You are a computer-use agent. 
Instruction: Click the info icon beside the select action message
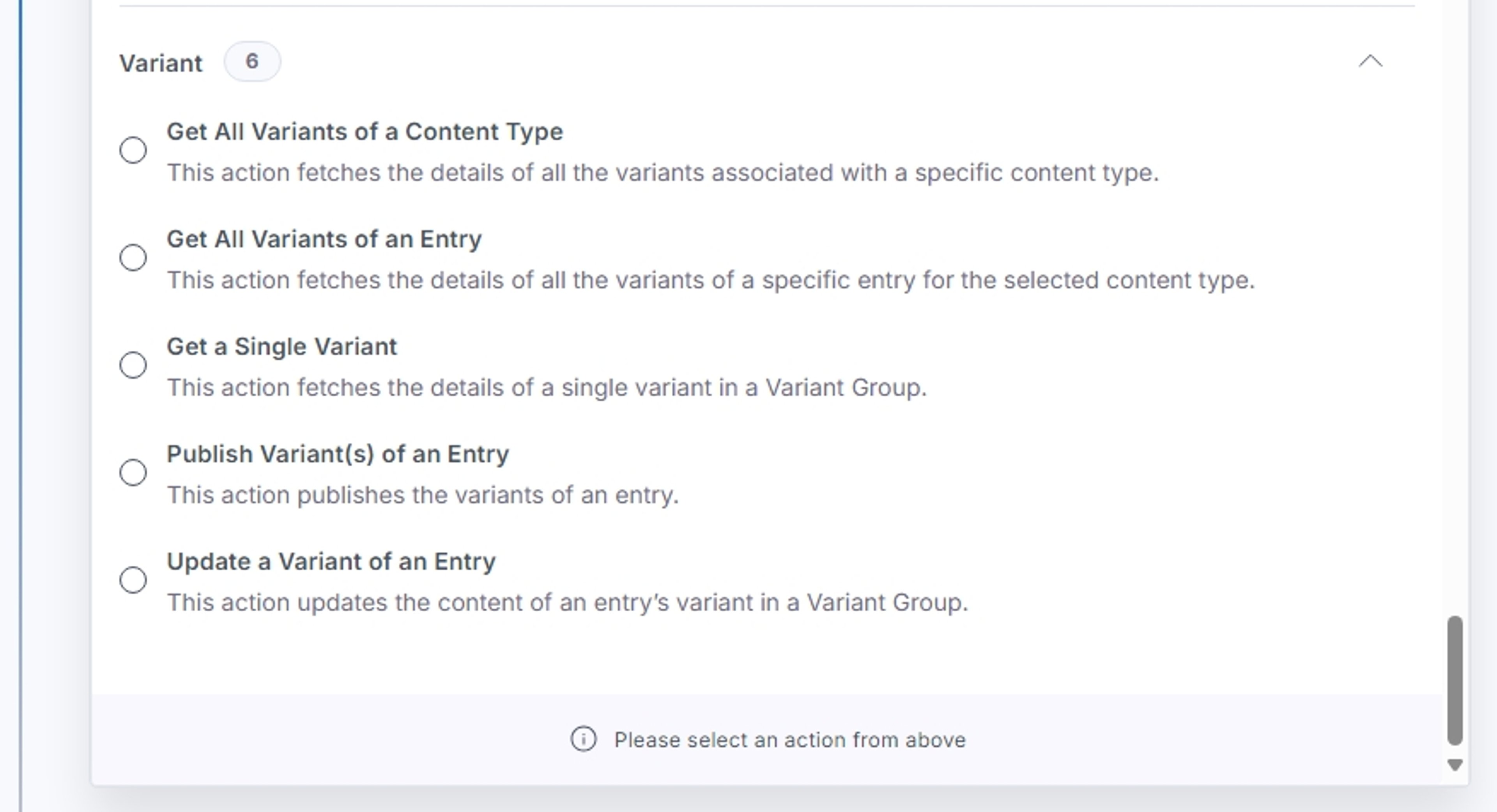coord(584,739)
